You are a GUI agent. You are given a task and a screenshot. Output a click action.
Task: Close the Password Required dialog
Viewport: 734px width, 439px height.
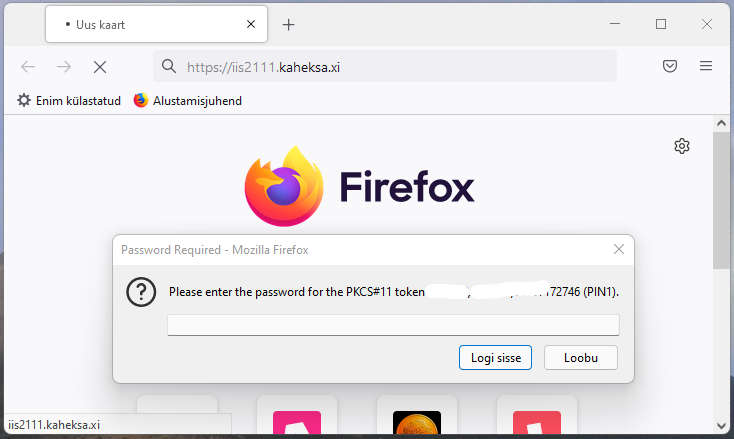point(619,249)
